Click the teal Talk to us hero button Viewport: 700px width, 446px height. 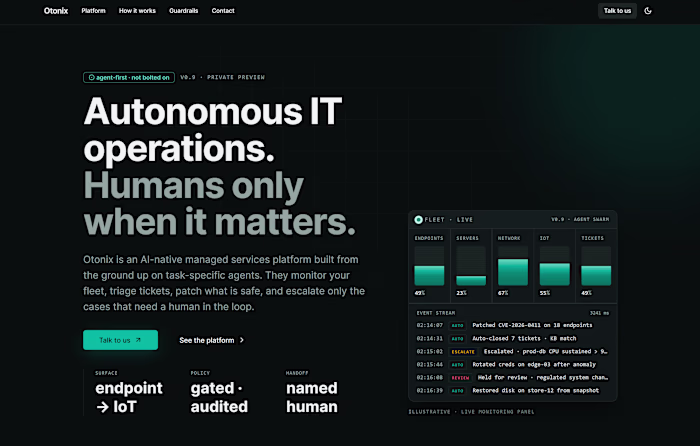121,340
